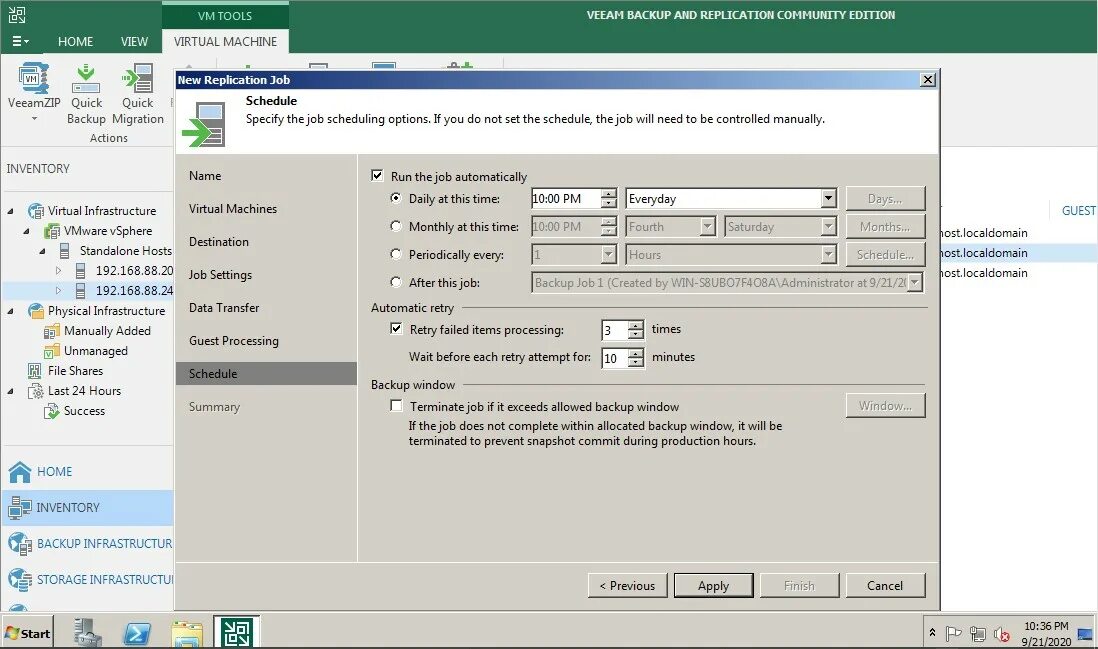This screenshot has height=649, width=1098.
Task: Open Server Manager from the taskbar
Action: [x=87, y=632]
